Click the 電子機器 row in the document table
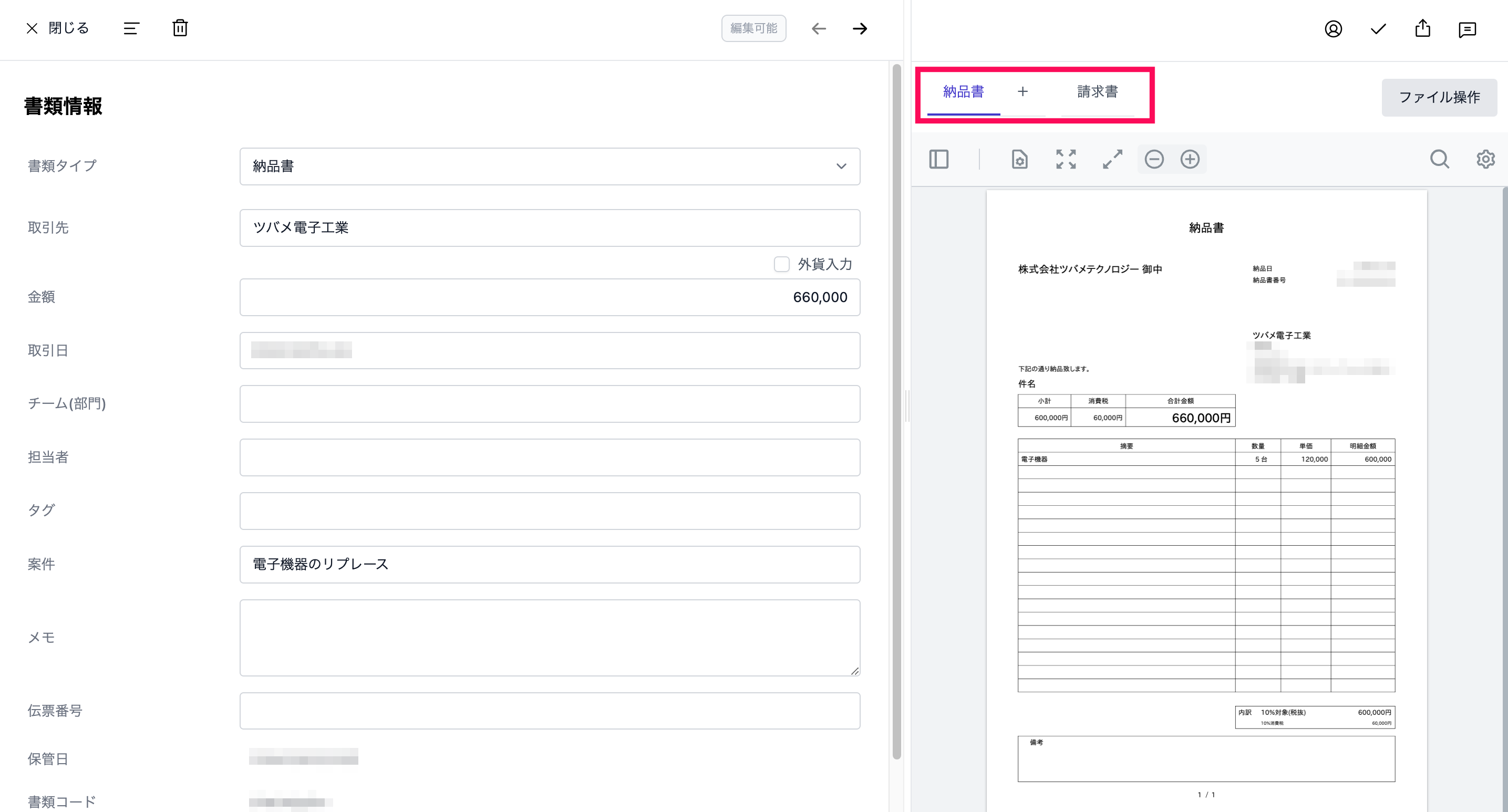 point(1206,459)
